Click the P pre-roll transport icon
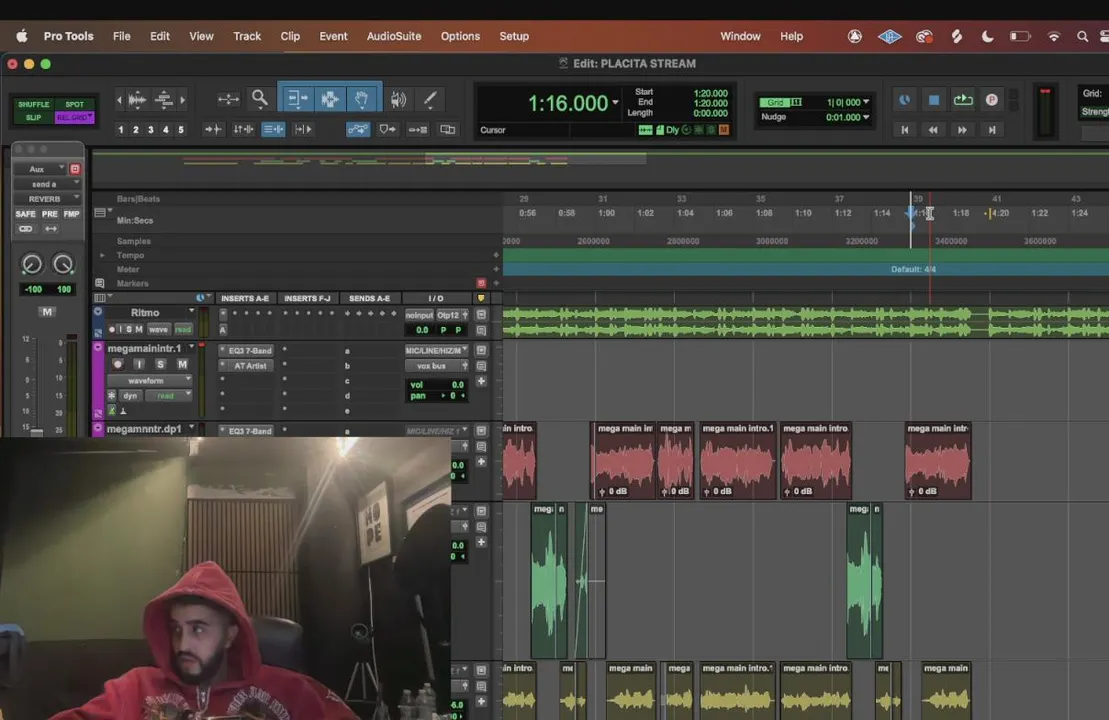This screenshot has height=720, width=1109. 992,100
